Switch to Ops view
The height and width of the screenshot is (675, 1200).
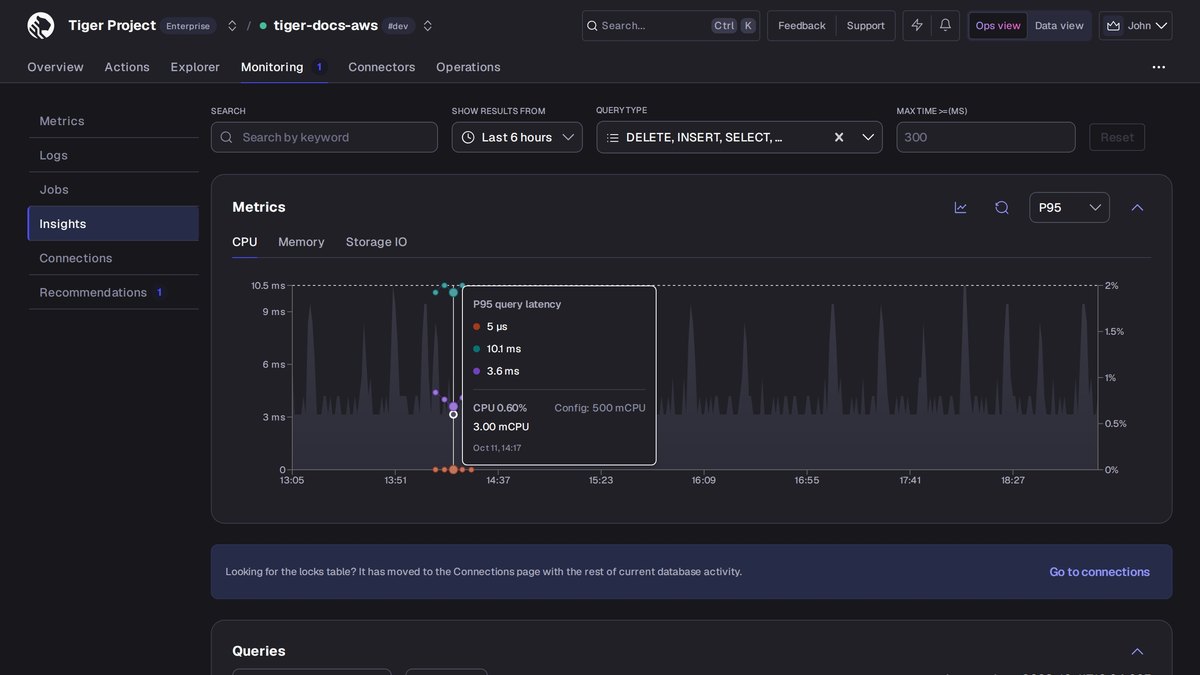998,26
